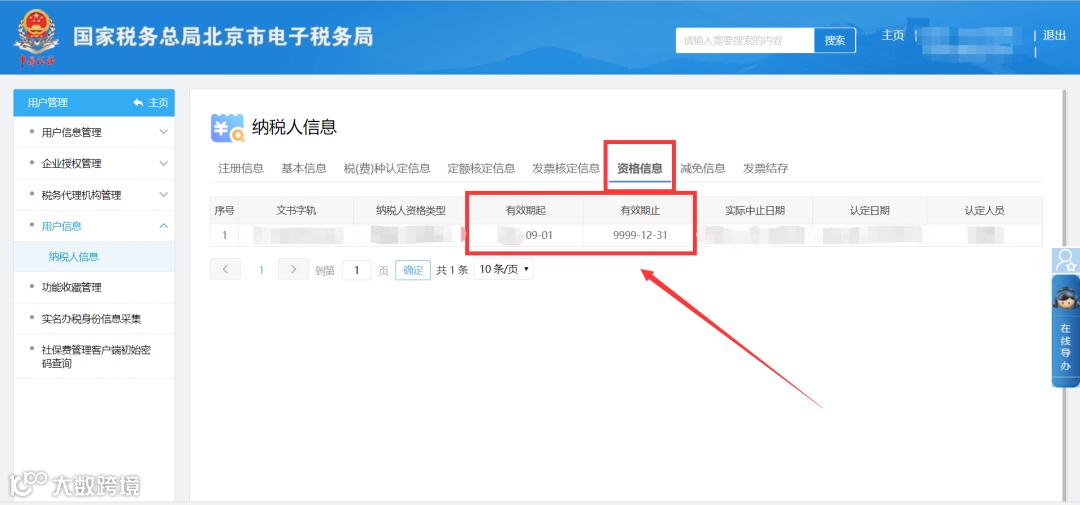Go to previous page arrow in pagination
Screen dimensions: 1080x505
tap(225, 269)
